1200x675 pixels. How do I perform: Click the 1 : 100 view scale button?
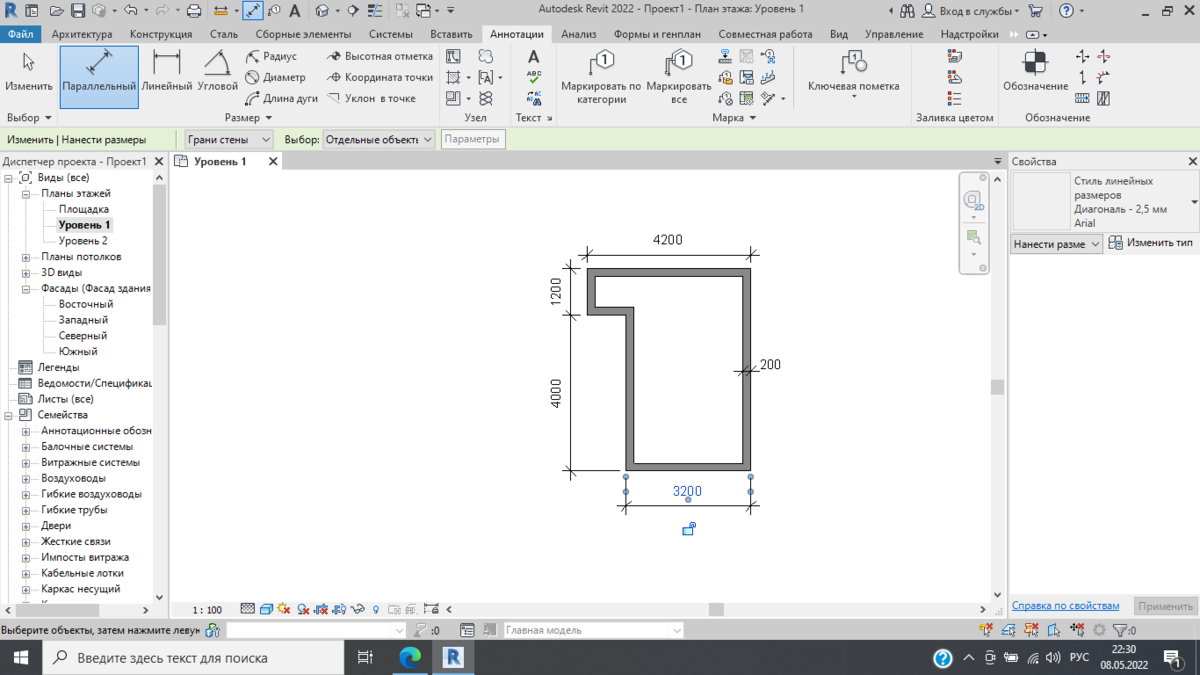point(207,609)
